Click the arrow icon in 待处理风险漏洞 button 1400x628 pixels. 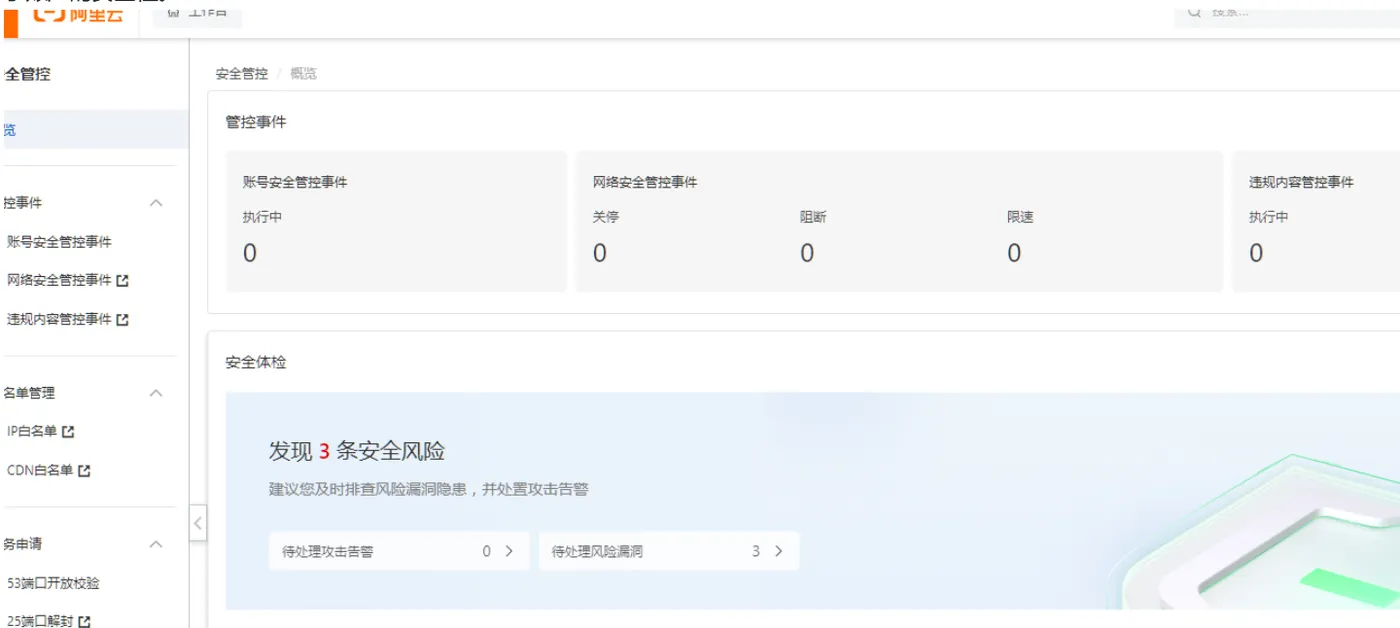click(x=778, y=551)
